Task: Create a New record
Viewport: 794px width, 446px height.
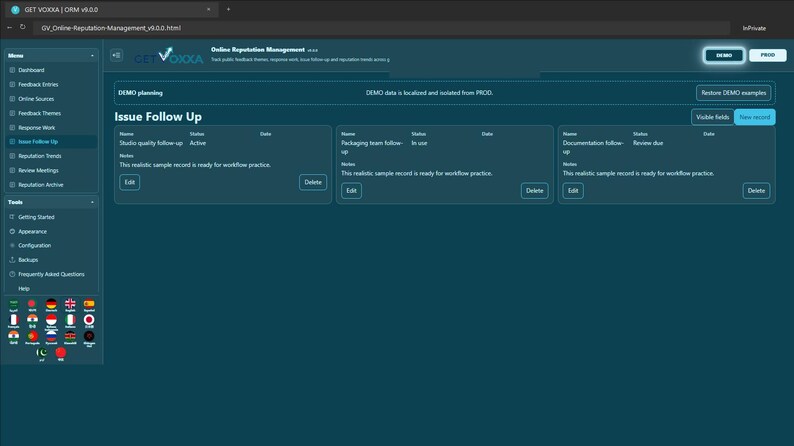Action: (x=755, y=117)
